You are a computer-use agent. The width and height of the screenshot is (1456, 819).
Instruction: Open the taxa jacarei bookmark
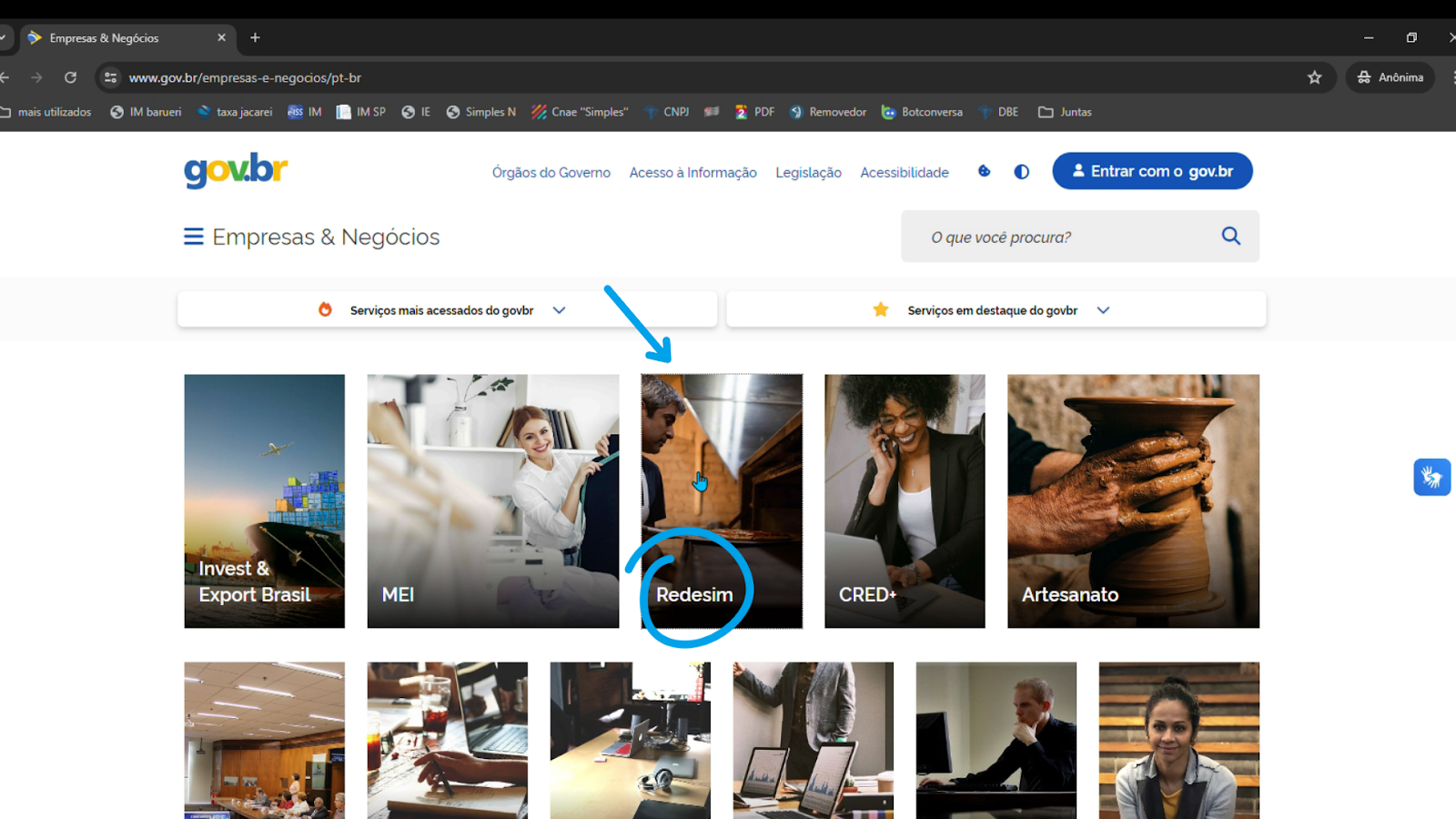point(235,112)
